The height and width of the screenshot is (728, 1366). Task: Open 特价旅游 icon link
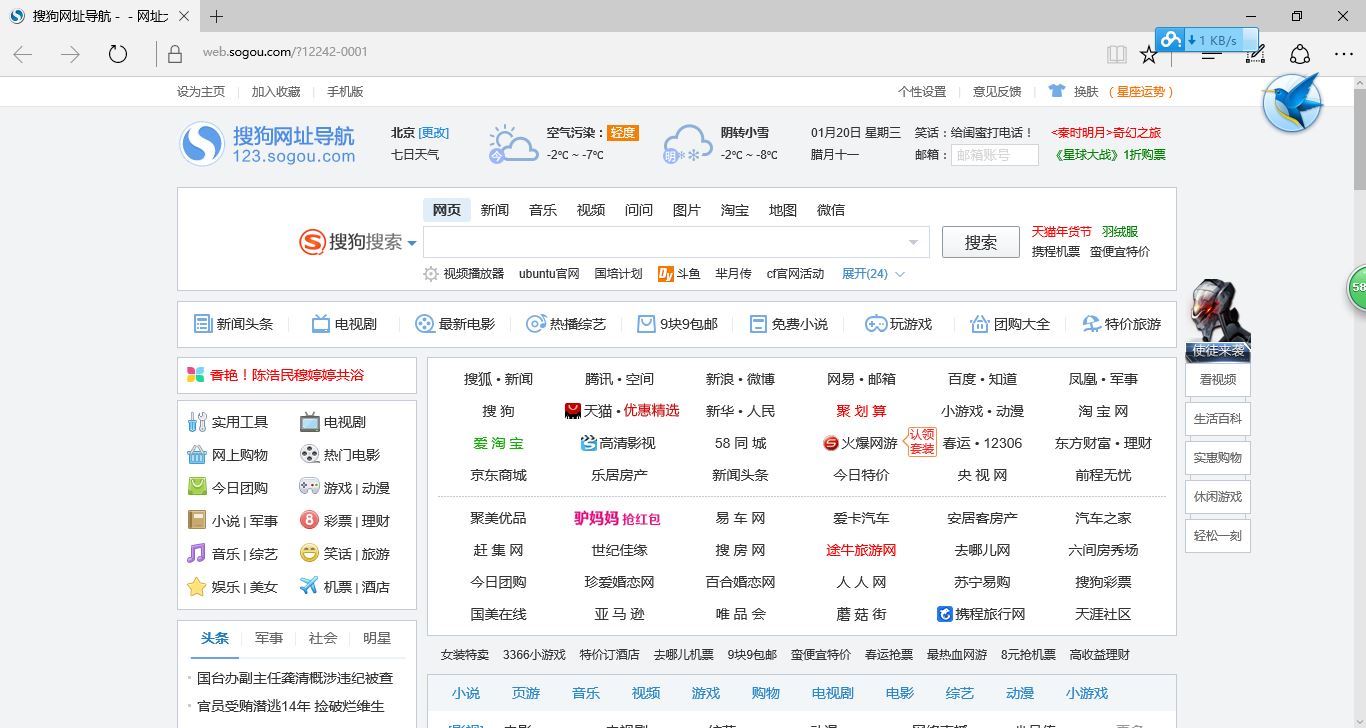1122,324
